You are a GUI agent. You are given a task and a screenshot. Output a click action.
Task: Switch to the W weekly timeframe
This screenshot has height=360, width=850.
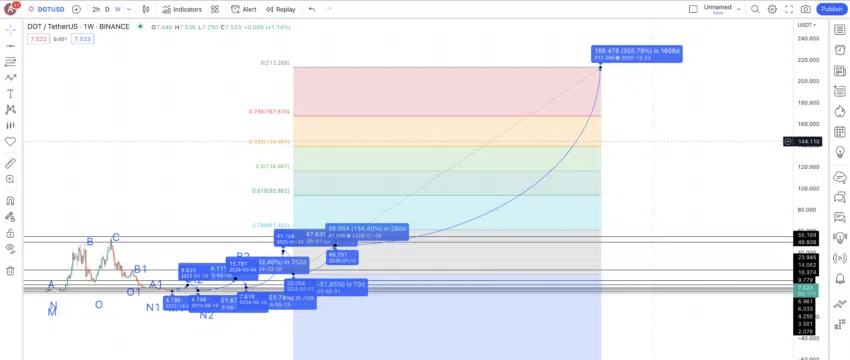118,9
